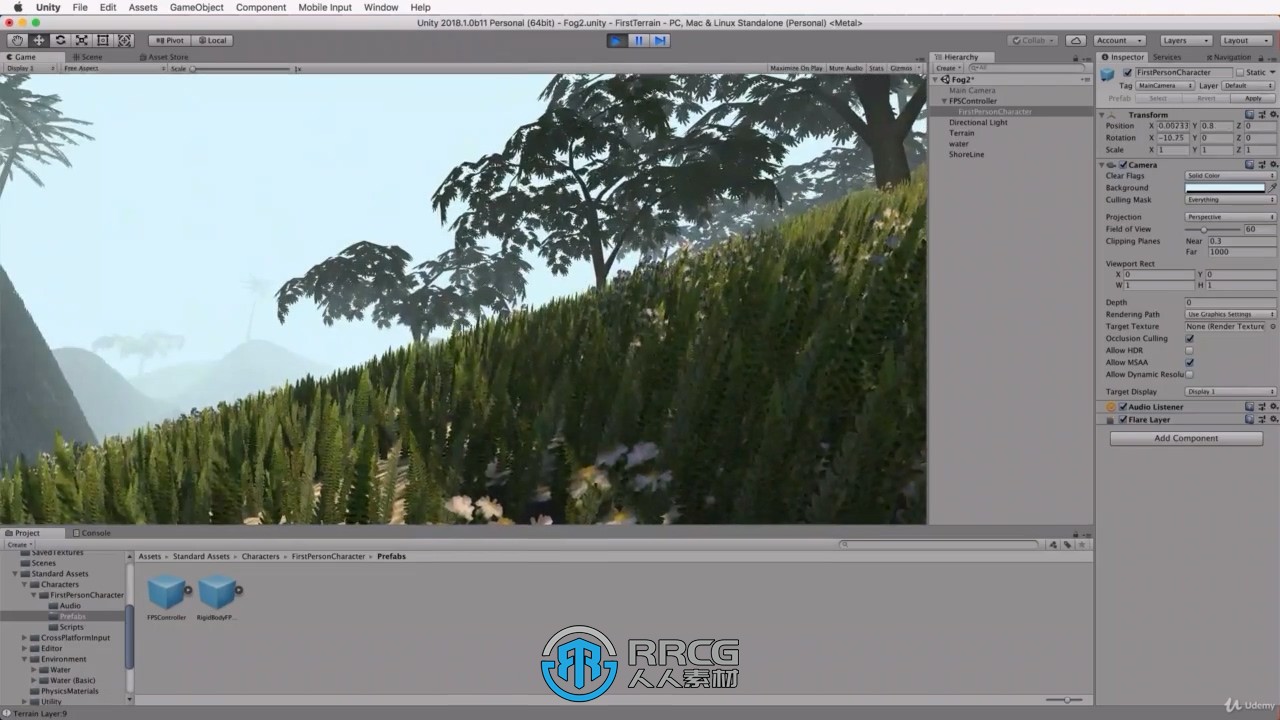Image resolution: width=1280 pixels, height=720 pixels.
Task: Toggle the Static checkbox
Action: (x=1241, y=73)
